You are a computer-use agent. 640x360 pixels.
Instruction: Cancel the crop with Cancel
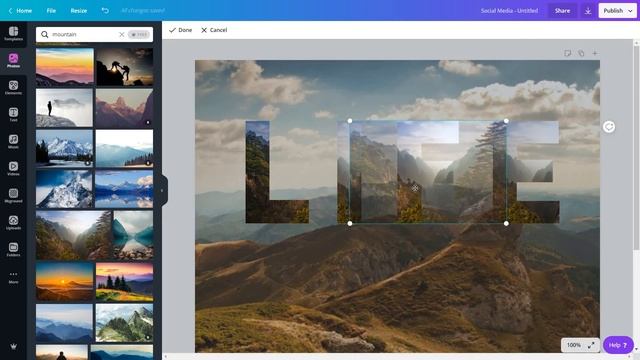[x=214, y=30]
